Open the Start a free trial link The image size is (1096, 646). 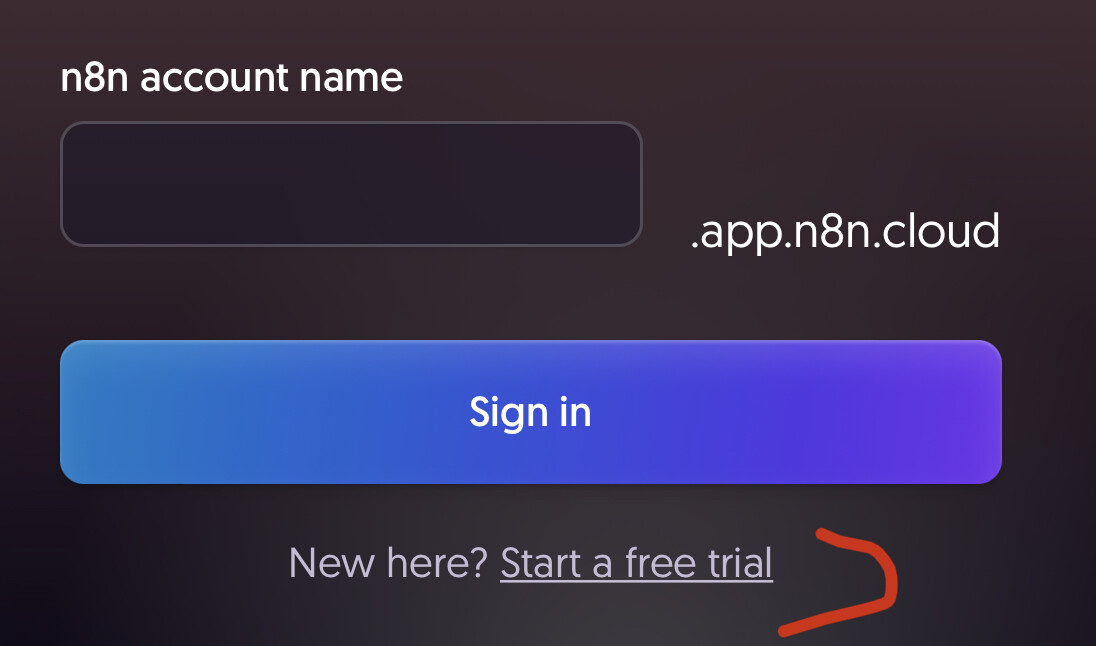coord(636,564)
